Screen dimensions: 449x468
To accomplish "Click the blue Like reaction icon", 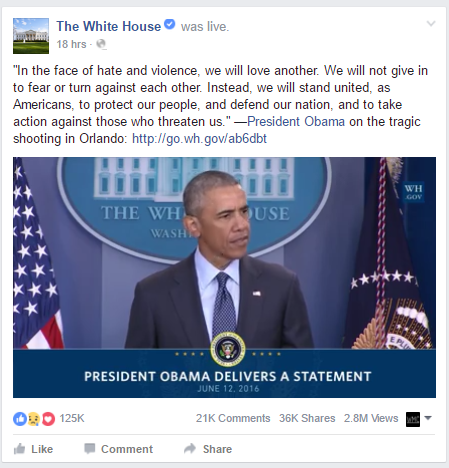I will pyautogui.click(x=20, y=419).
